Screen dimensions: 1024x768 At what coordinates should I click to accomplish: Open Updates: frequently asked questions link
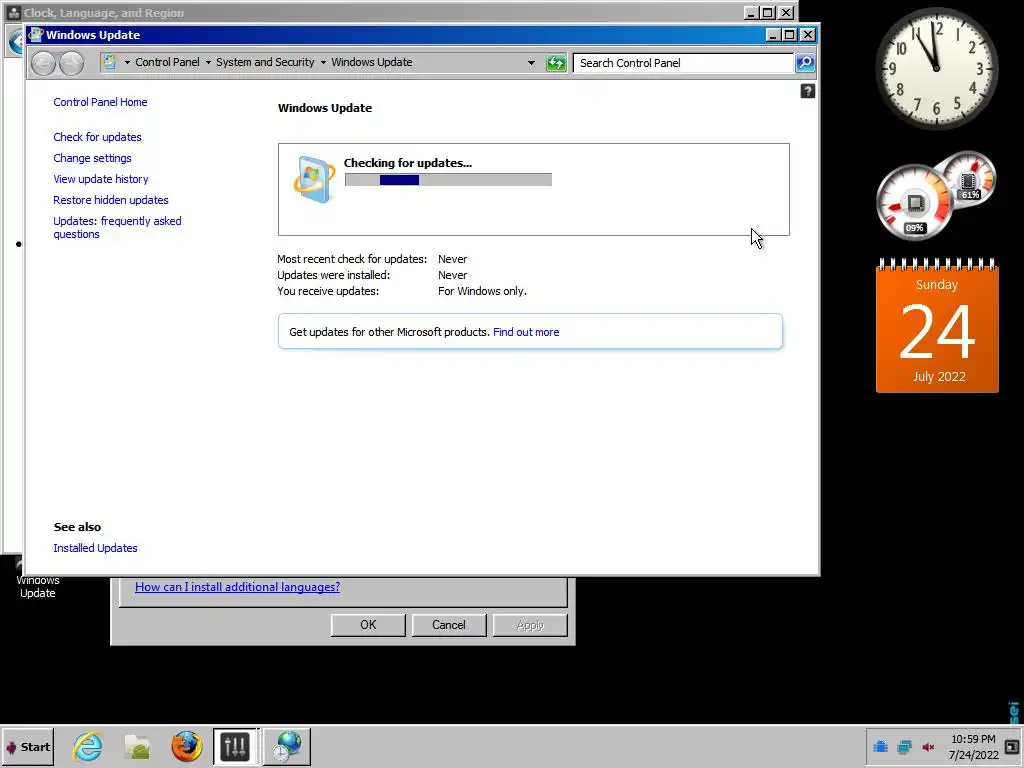click(x=117, y=227)
